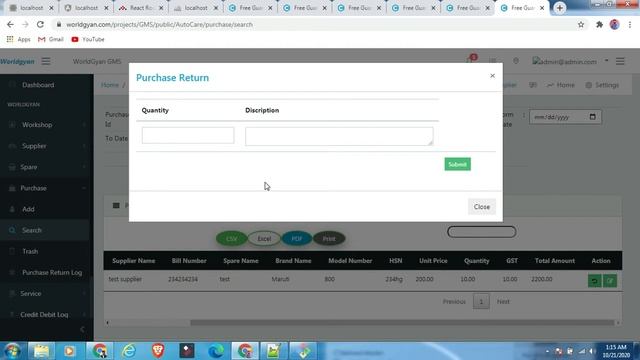Focus the table search box
This screenshot has height=360, width=640.
pyautogui.click(x=482, y=232)
